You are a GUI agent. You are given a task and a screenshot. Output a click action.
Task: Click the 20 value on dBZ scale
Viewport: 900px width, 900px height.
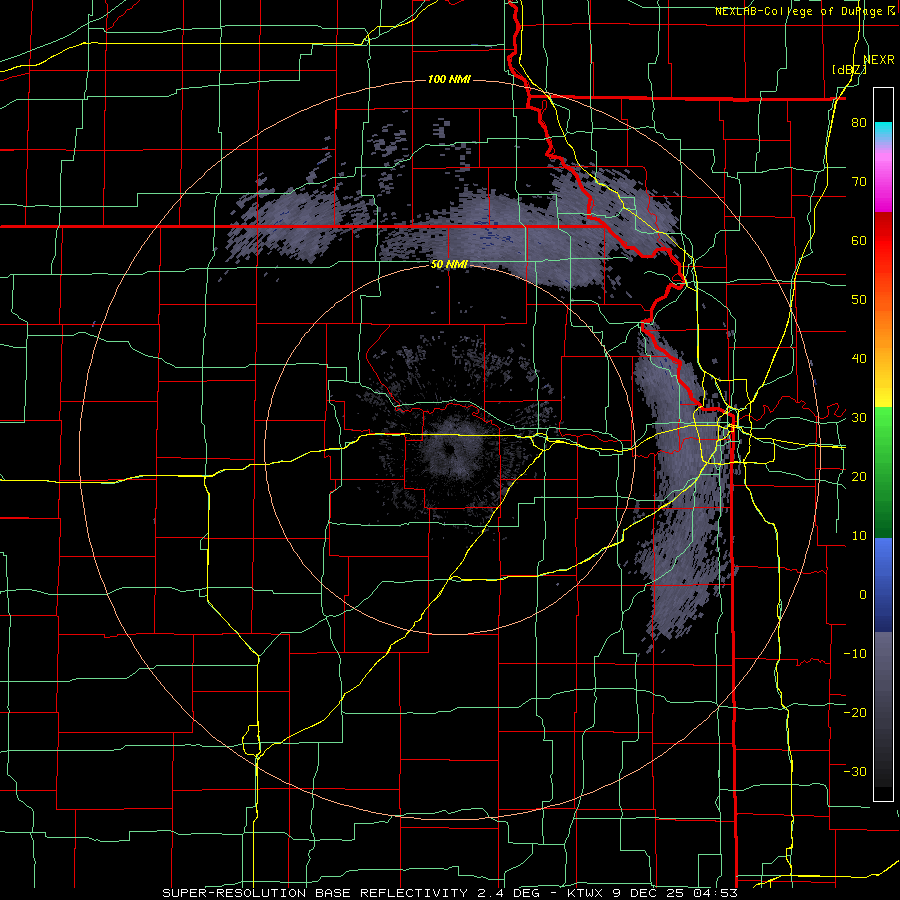pyautogui.click(x=859, y=476)
